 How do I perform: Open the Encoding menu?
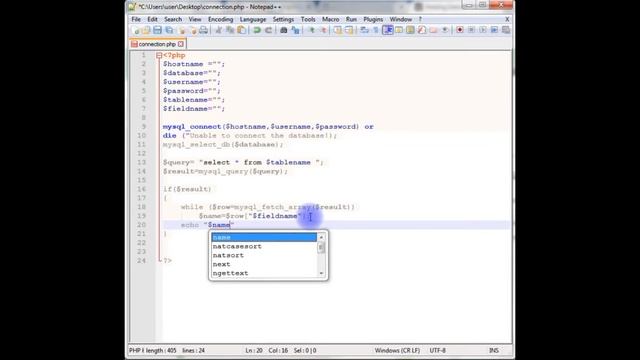220,19
